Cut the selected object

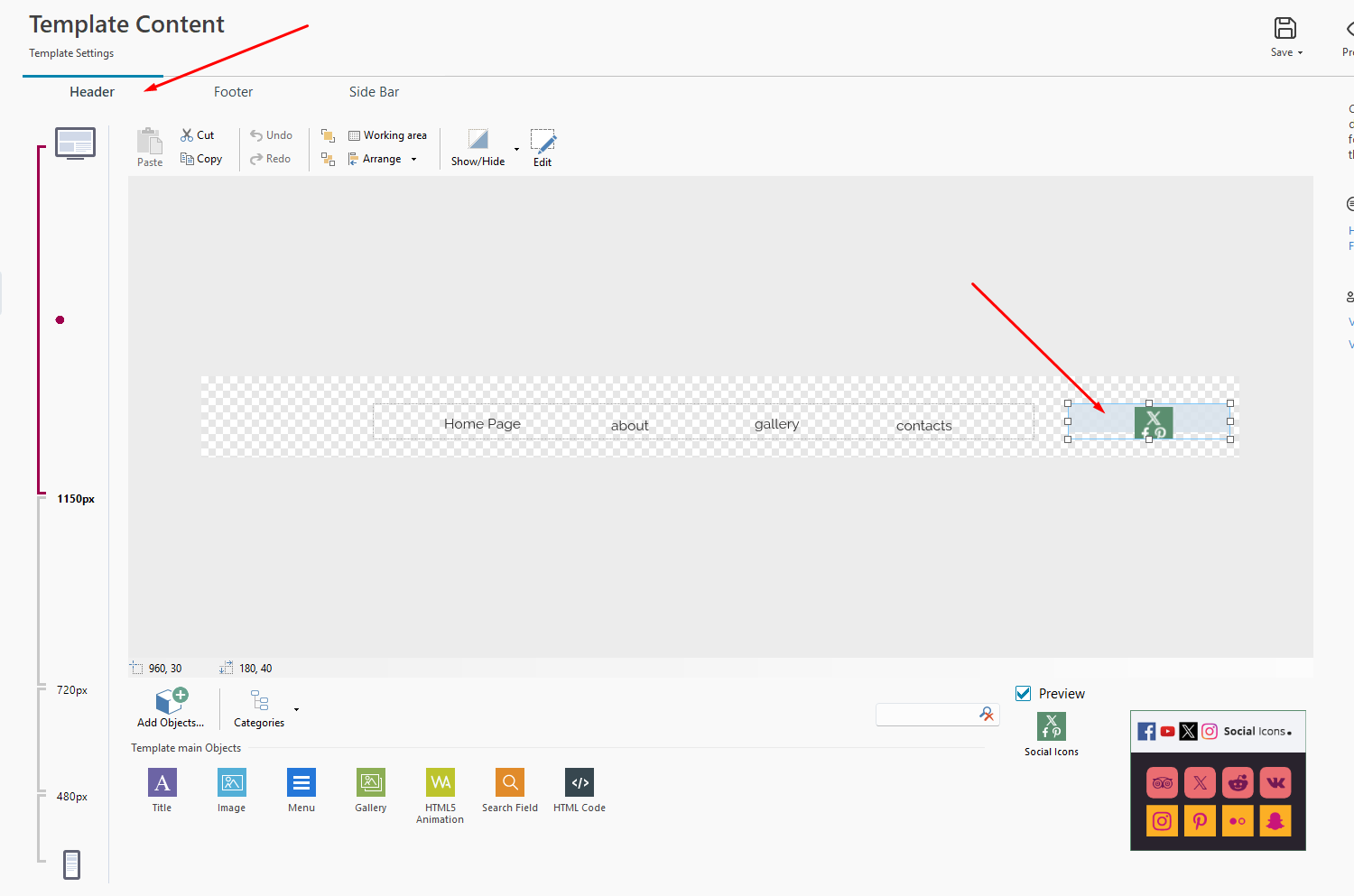tap(197, 135)
